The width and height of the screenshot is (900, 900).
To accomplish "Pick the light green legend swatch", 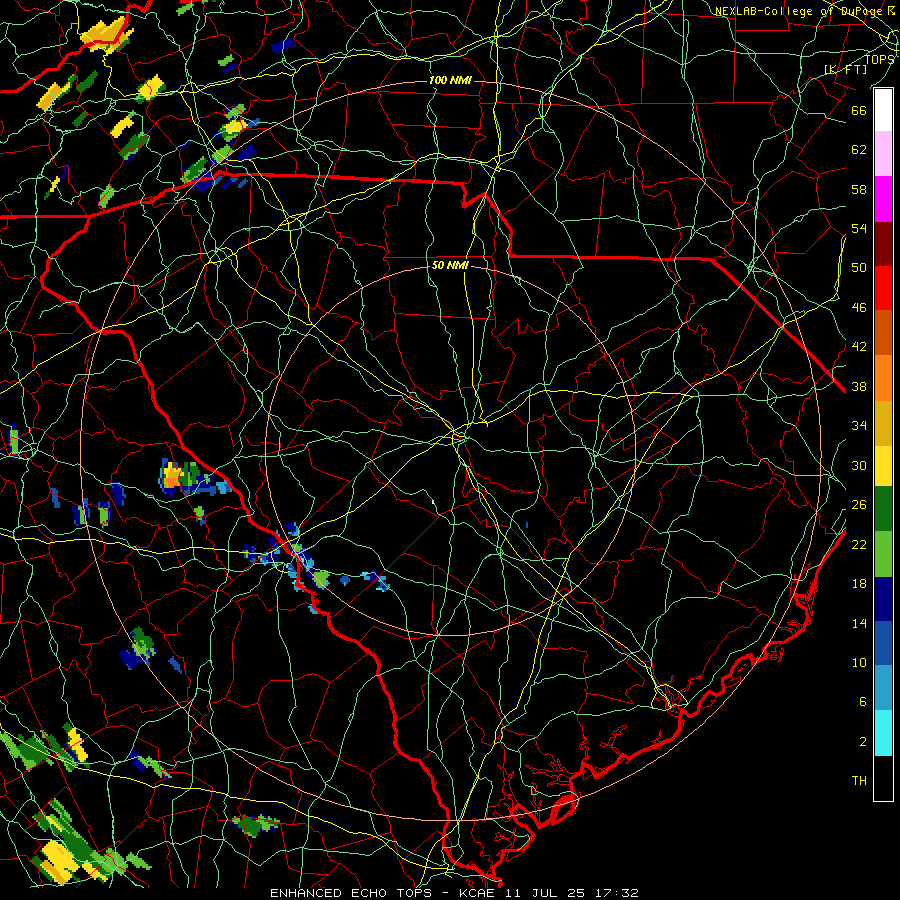I will point(883,554).
